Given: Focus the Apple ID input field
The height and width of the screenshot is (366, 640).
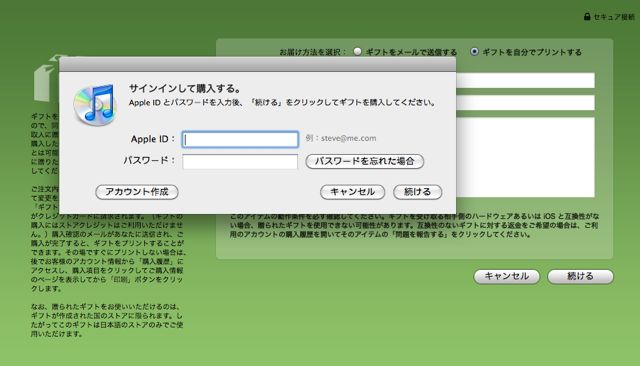Looking at the screenshot, I should pyautogui.click(x=240, y=139).
